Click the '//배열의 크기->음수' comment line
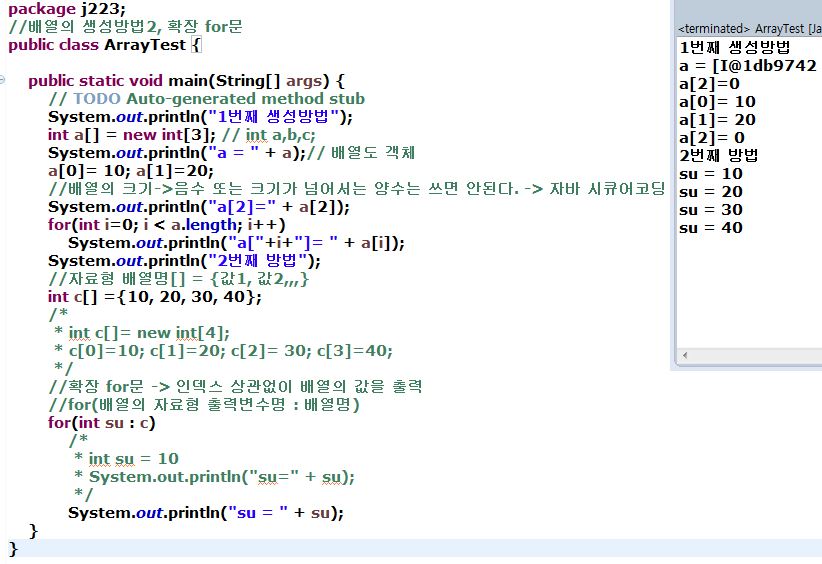The height and width of the screenshot is (564, 822). (356, 189)
